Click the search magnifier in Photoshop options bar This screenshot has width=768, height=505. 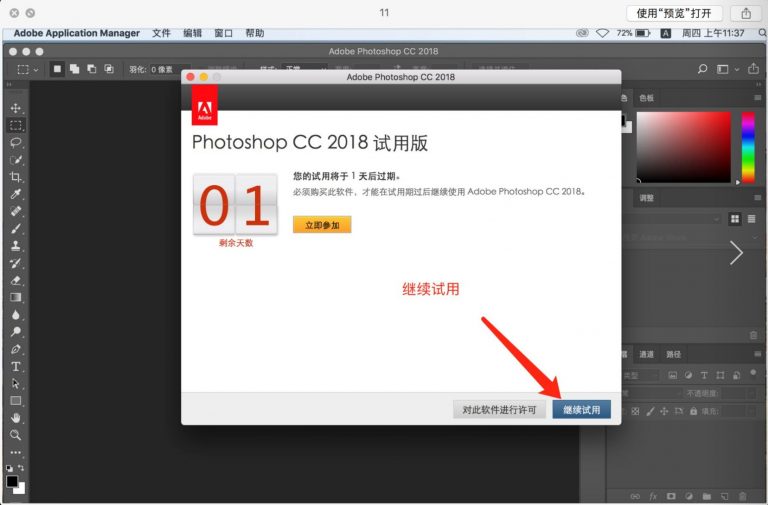[702, 69]
